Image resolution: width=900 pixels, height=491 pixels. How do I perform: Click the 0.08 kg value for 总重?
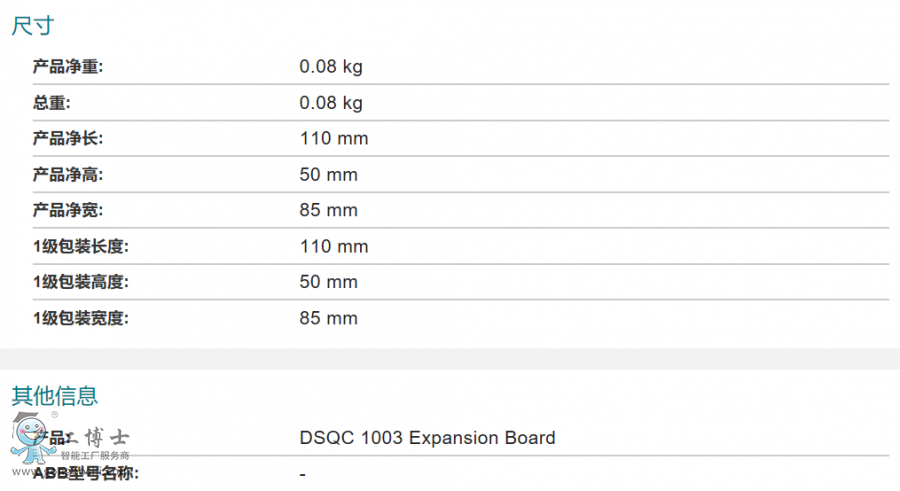(x=331, y=103)
